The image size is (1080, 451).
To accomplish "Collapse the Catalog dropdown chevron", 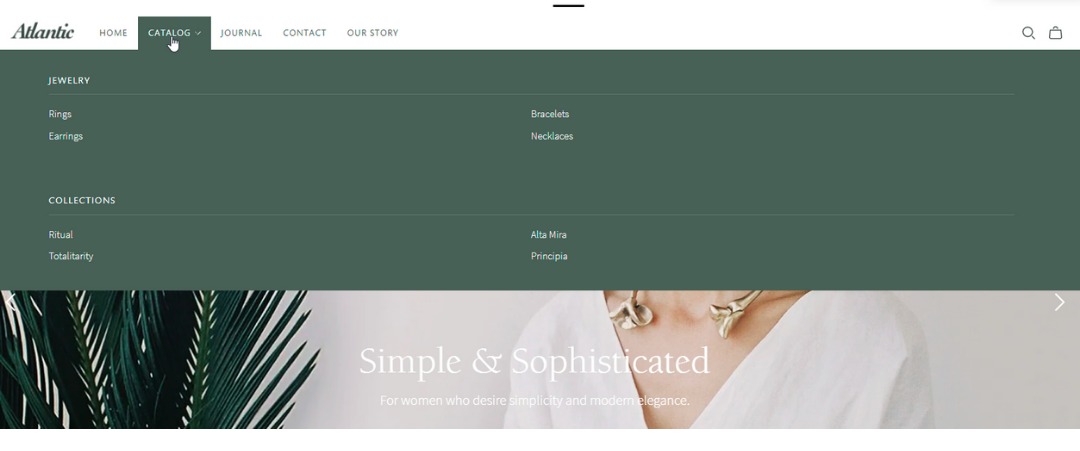I will [198, 33].
